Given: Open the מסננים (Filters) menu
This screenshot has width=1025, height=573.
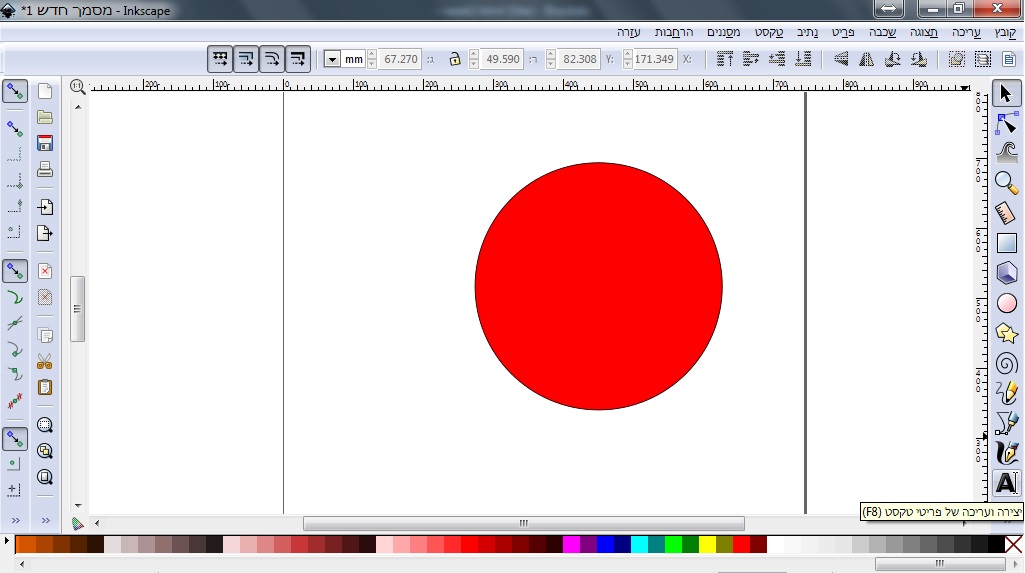Looking at the screenshot, I should [x=724, y=32].
